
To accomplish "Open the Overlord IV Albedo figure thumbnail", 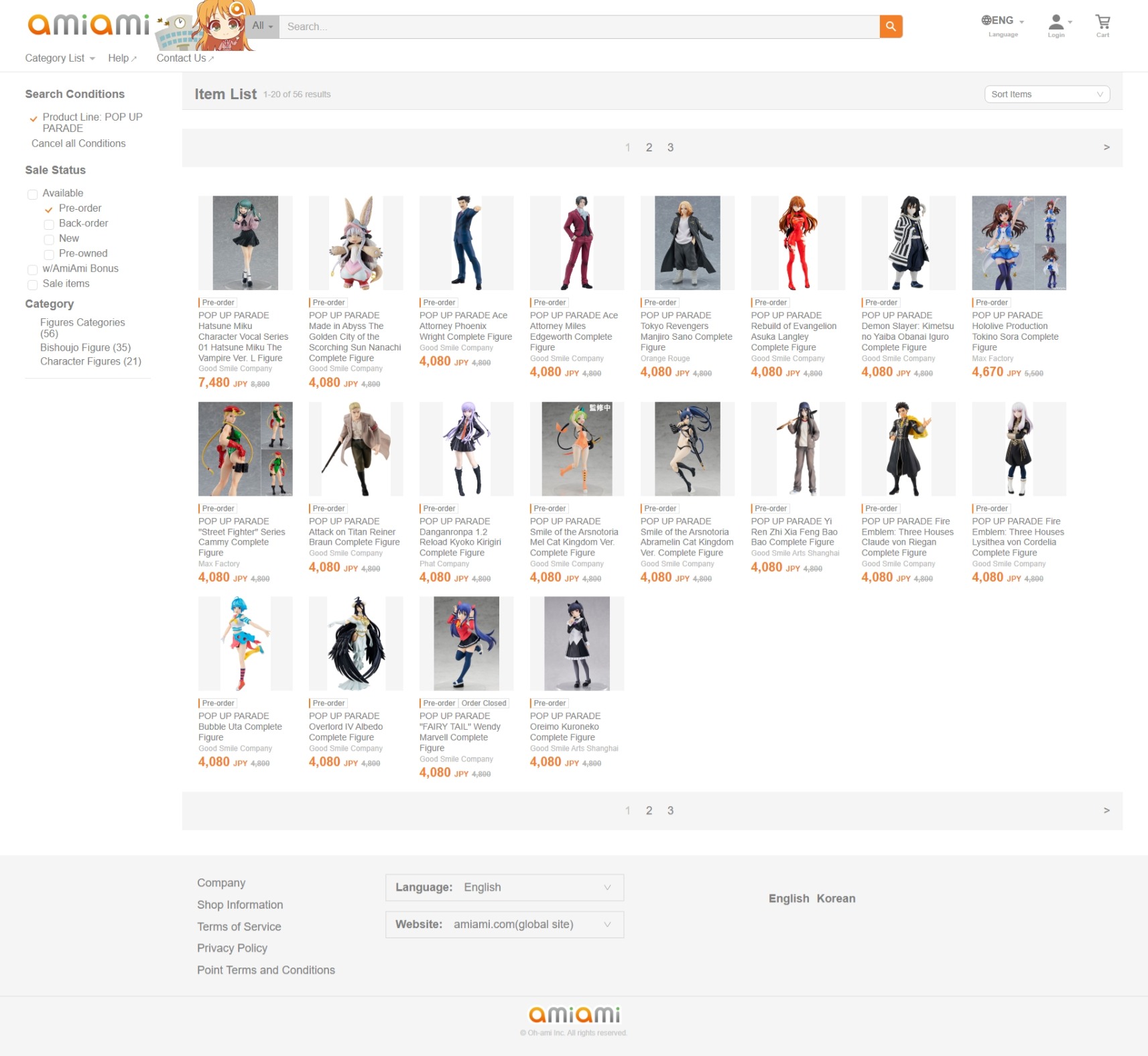I will coord(356,643).
